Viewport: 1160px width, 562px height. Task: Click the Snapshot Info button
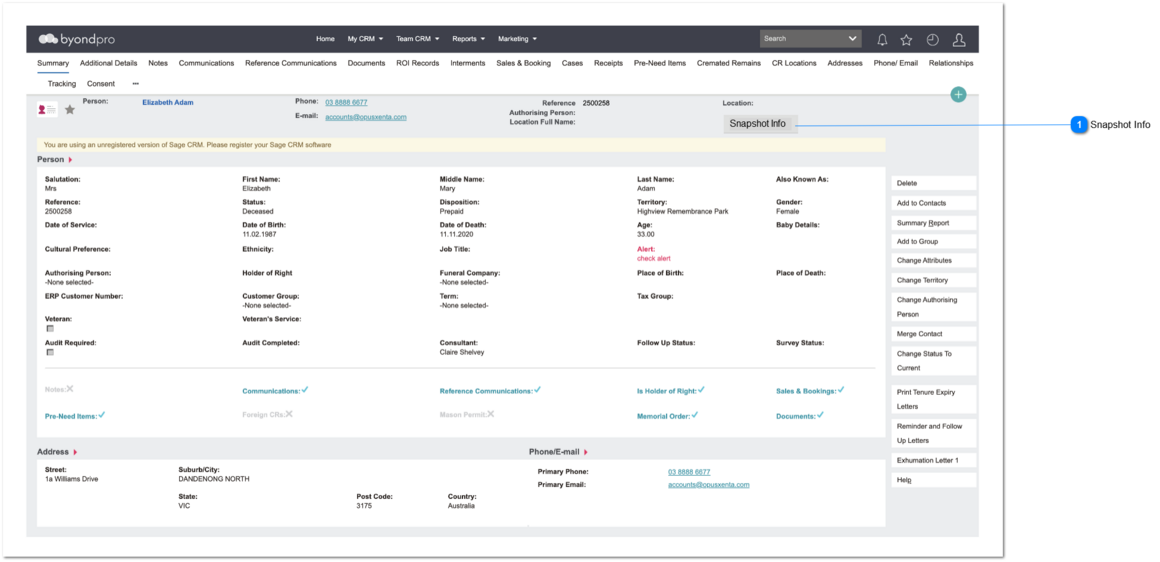(x=761, y=124)
